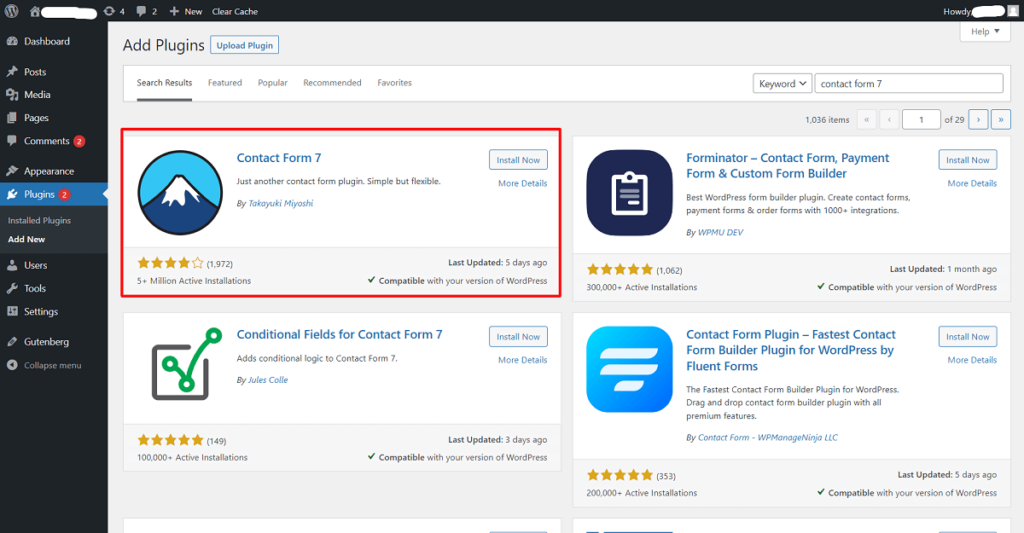The image size is (1024, 533).
Task: Click the Pages icon in sidebar
Action: coord(12,118)
